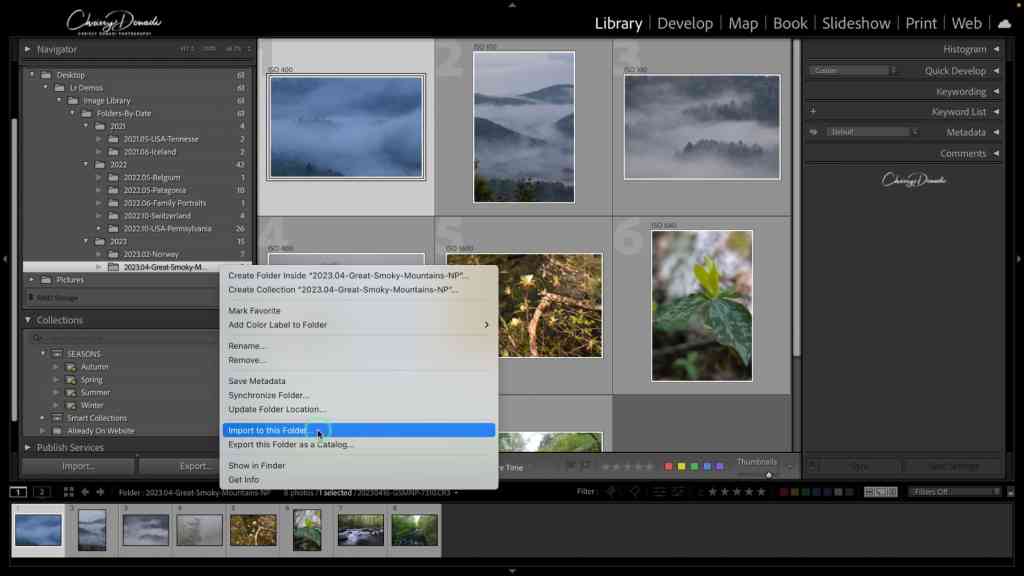This screenshot has height=576, width=1024.
Task: Open the 2023.02-Norway folder
Action: pyautogui.click(x=151, y=254)
